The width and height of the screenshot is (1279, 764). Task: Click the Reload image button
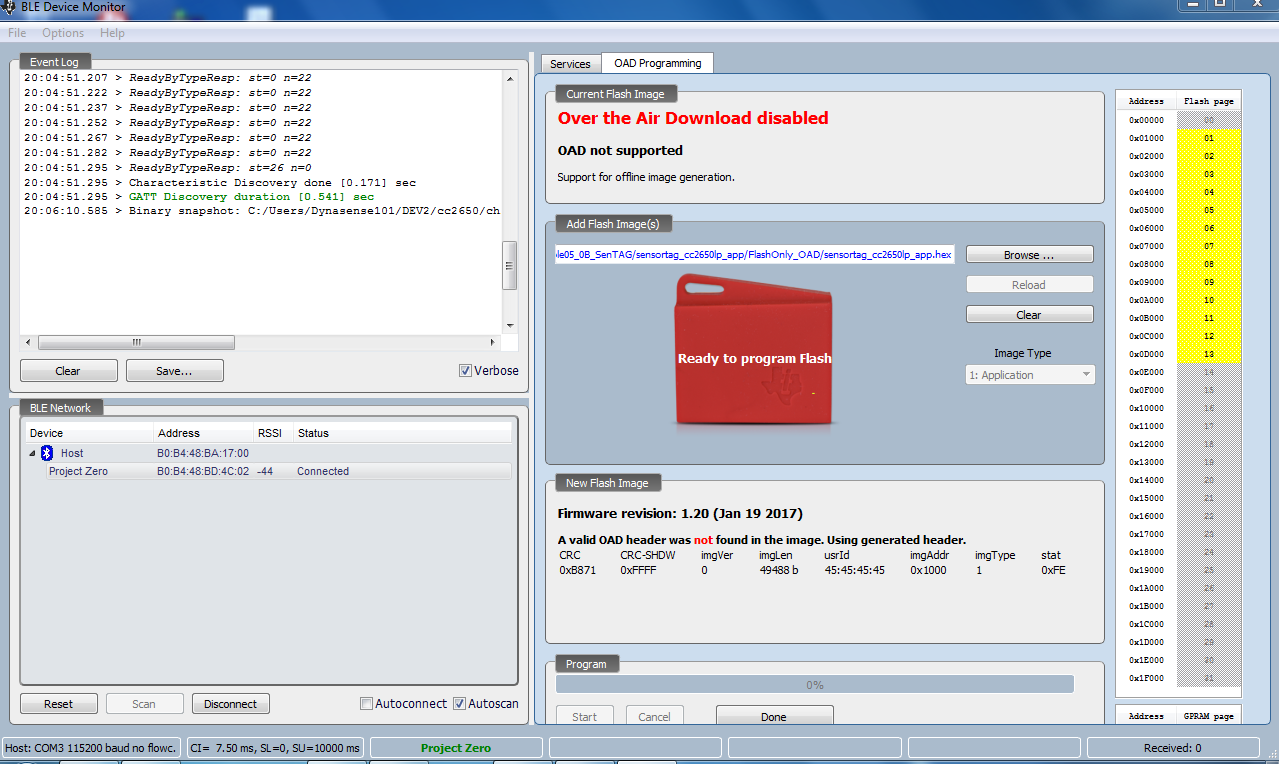click(1029, 285)
